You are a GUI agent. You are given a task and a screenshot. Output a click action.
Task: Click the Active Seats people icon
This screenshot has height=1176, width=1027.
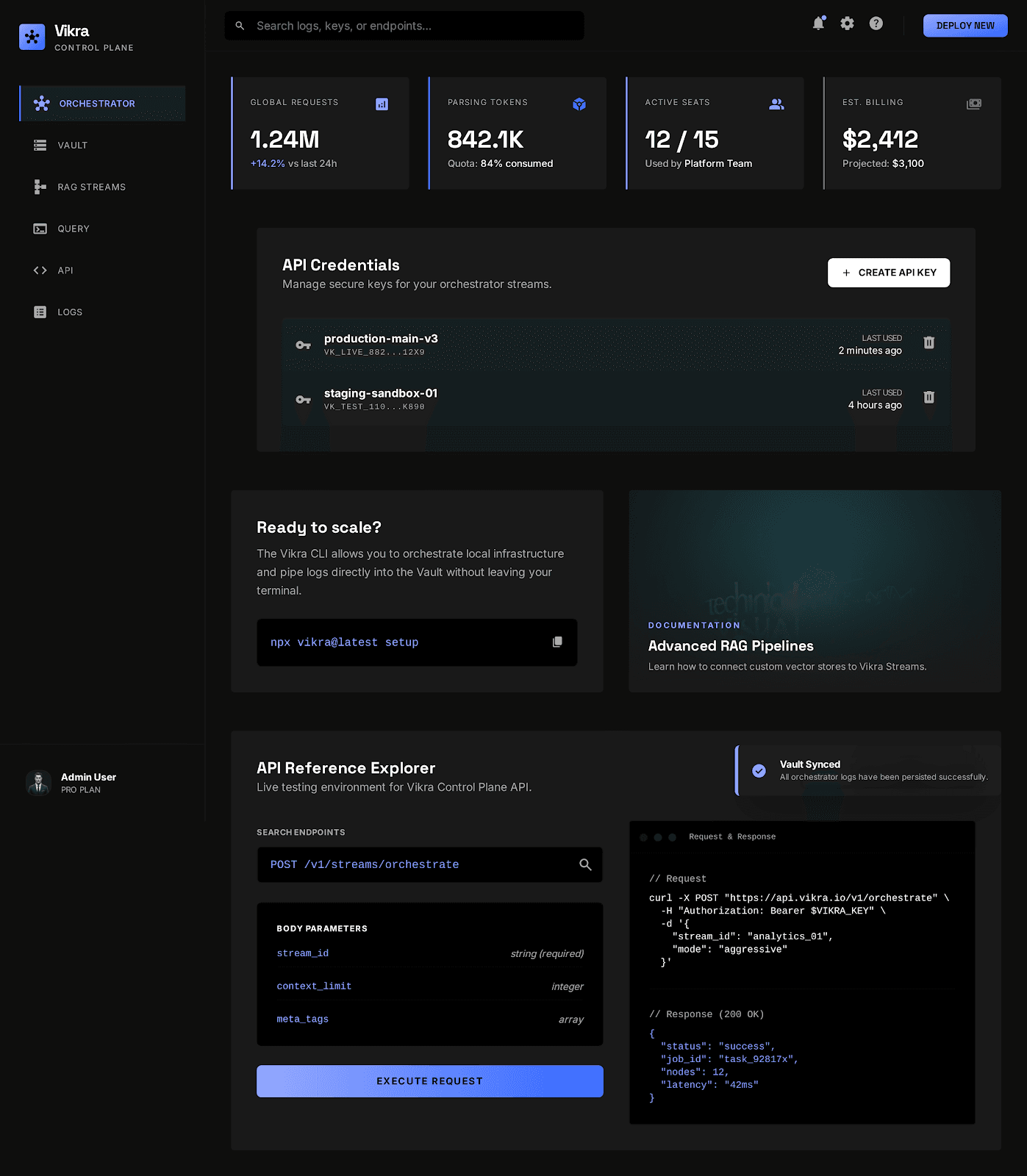point(776,104)
